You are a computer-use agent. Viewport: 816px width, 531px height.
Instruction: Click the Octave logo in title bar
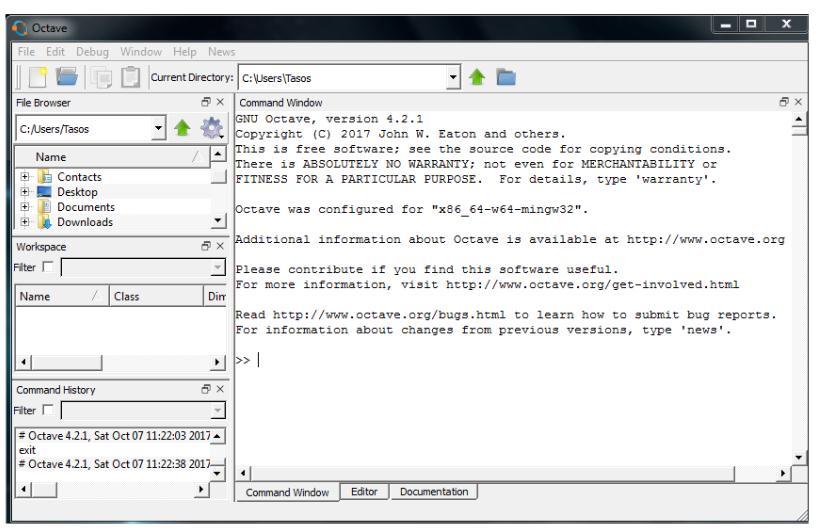click(20, 28)
